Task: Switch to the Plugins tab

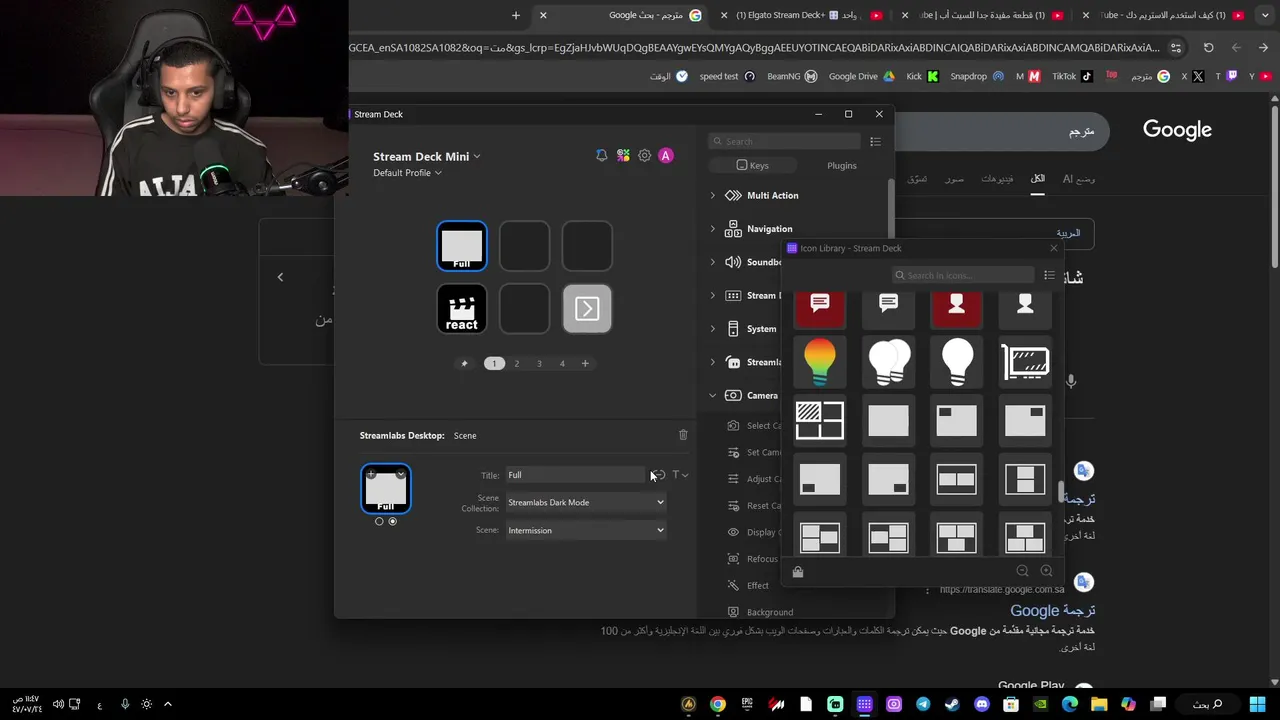Action: coord(842,165)
